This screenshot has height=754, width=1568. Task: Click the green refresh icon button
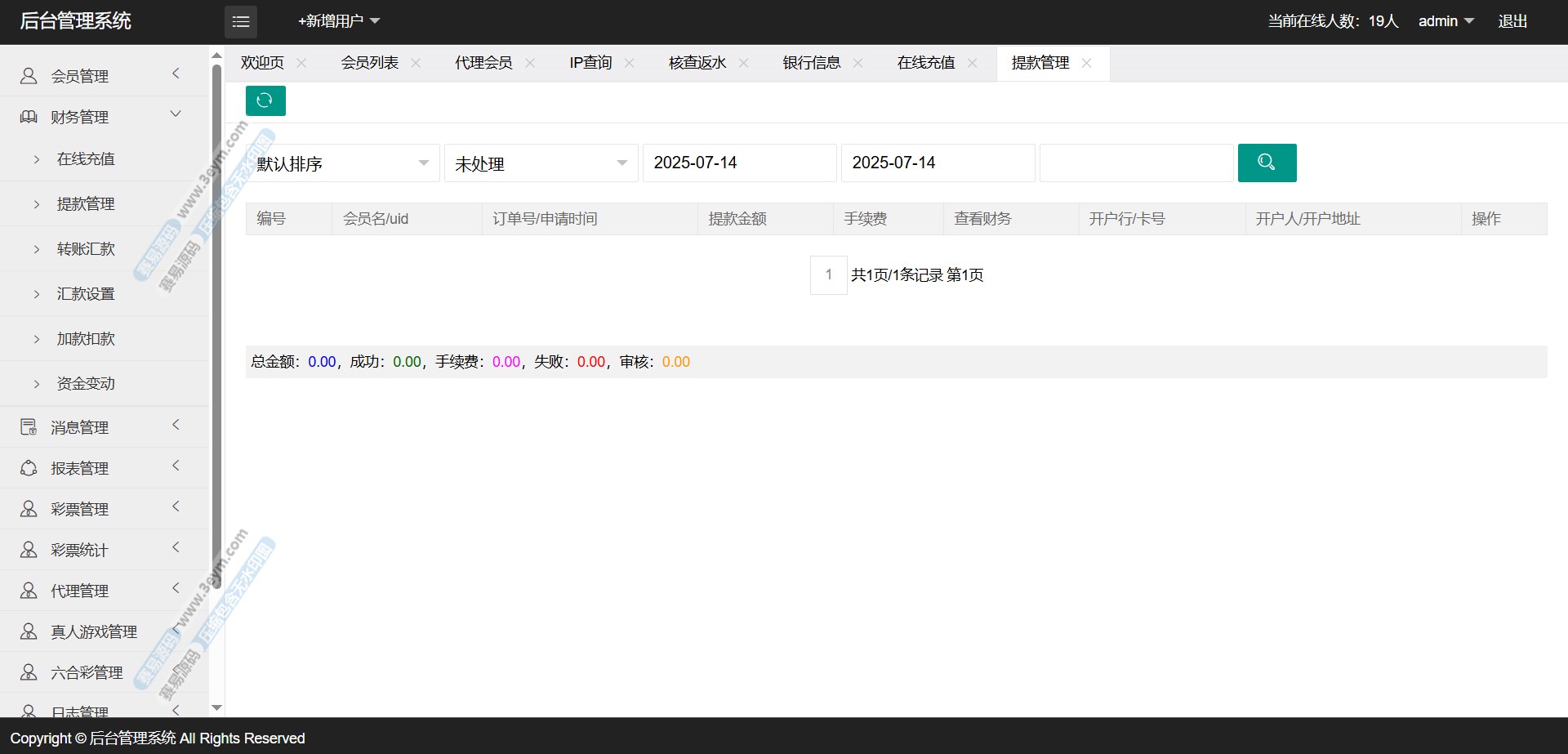tap(265, 100)
